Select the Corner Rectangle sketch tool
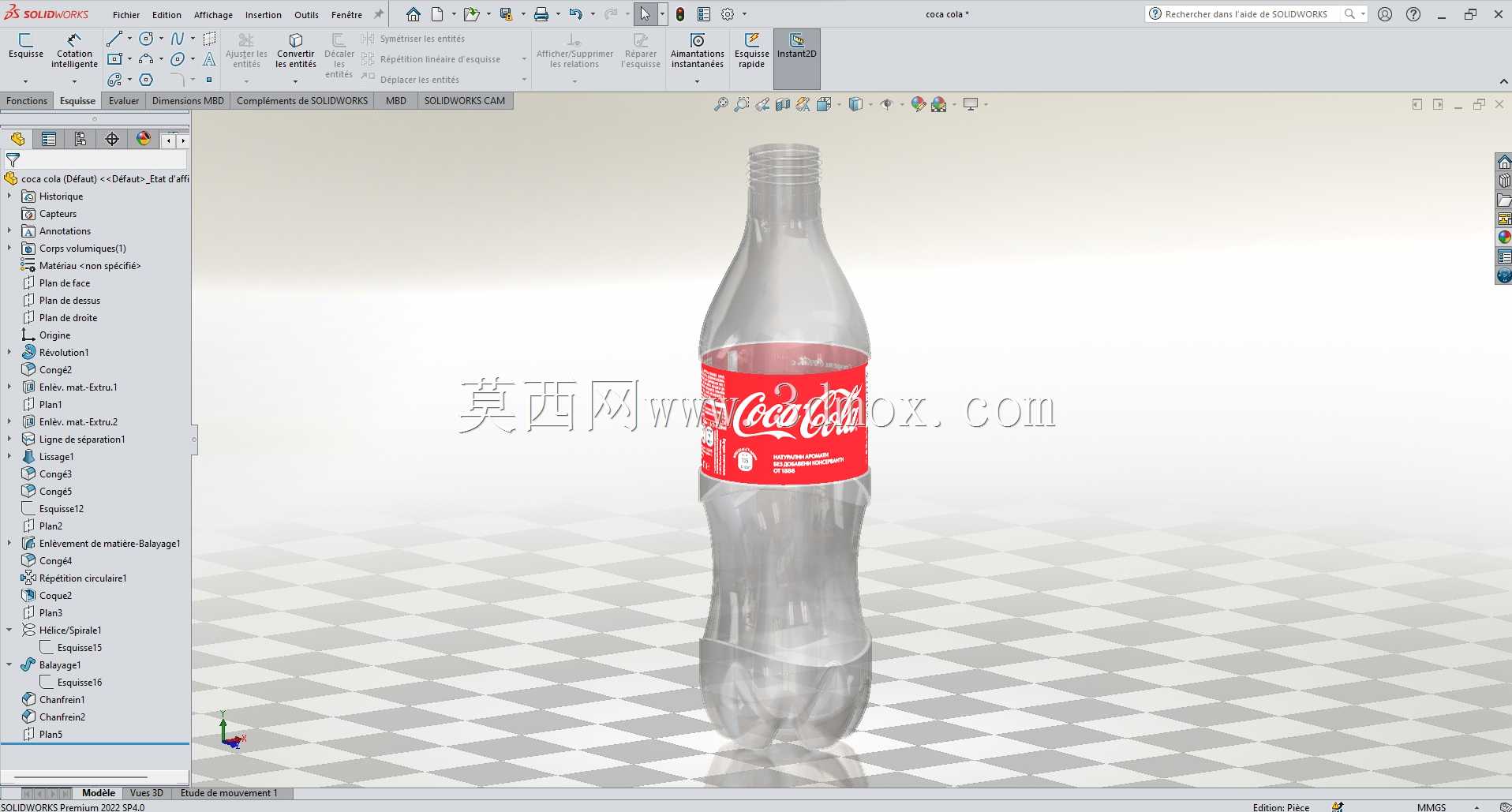1512x812 pixels. pos(115,59)
